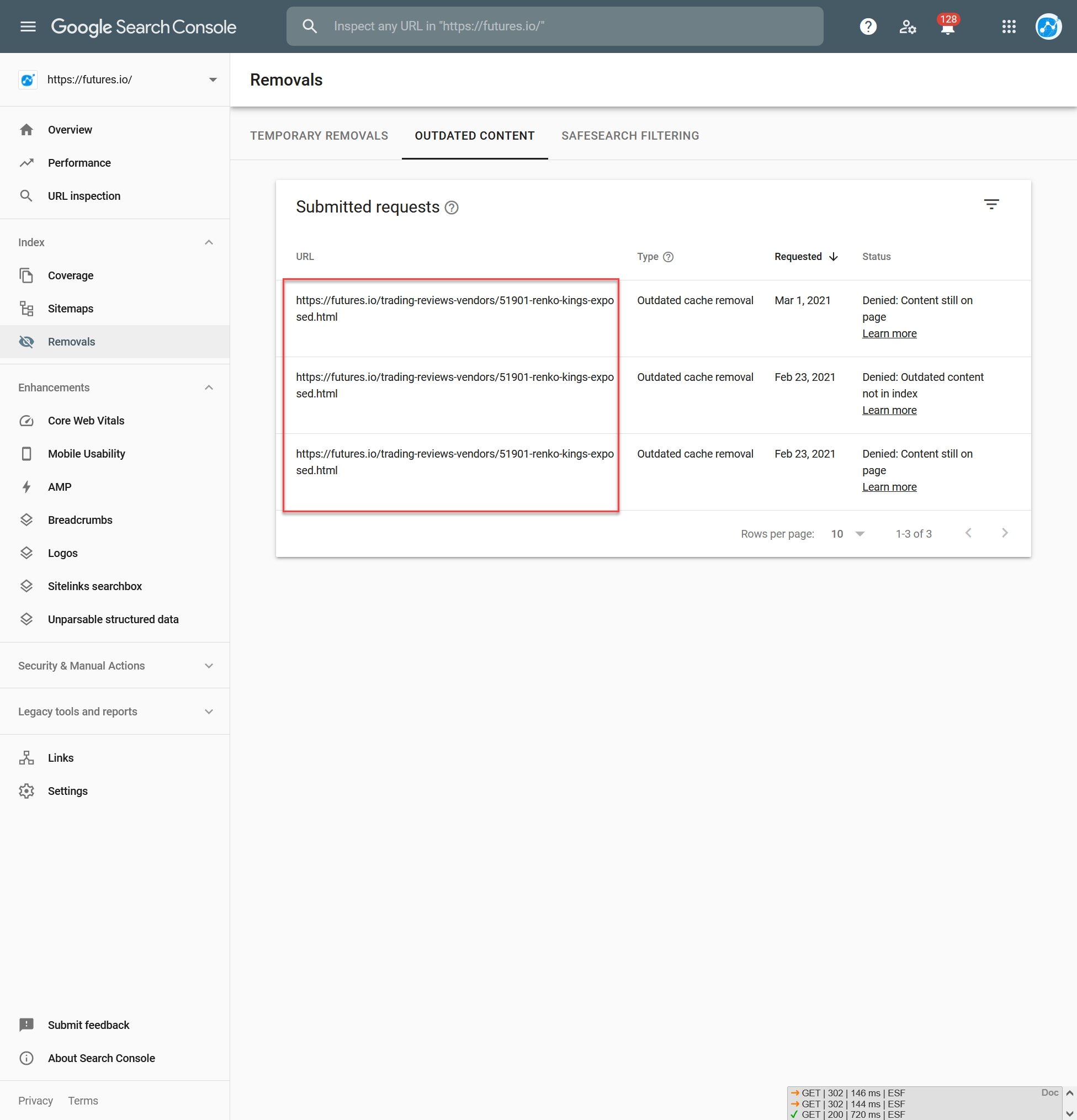Click the Breadcrumbs layers icon
The image size is (1077, 1120).
pos(26,520)
